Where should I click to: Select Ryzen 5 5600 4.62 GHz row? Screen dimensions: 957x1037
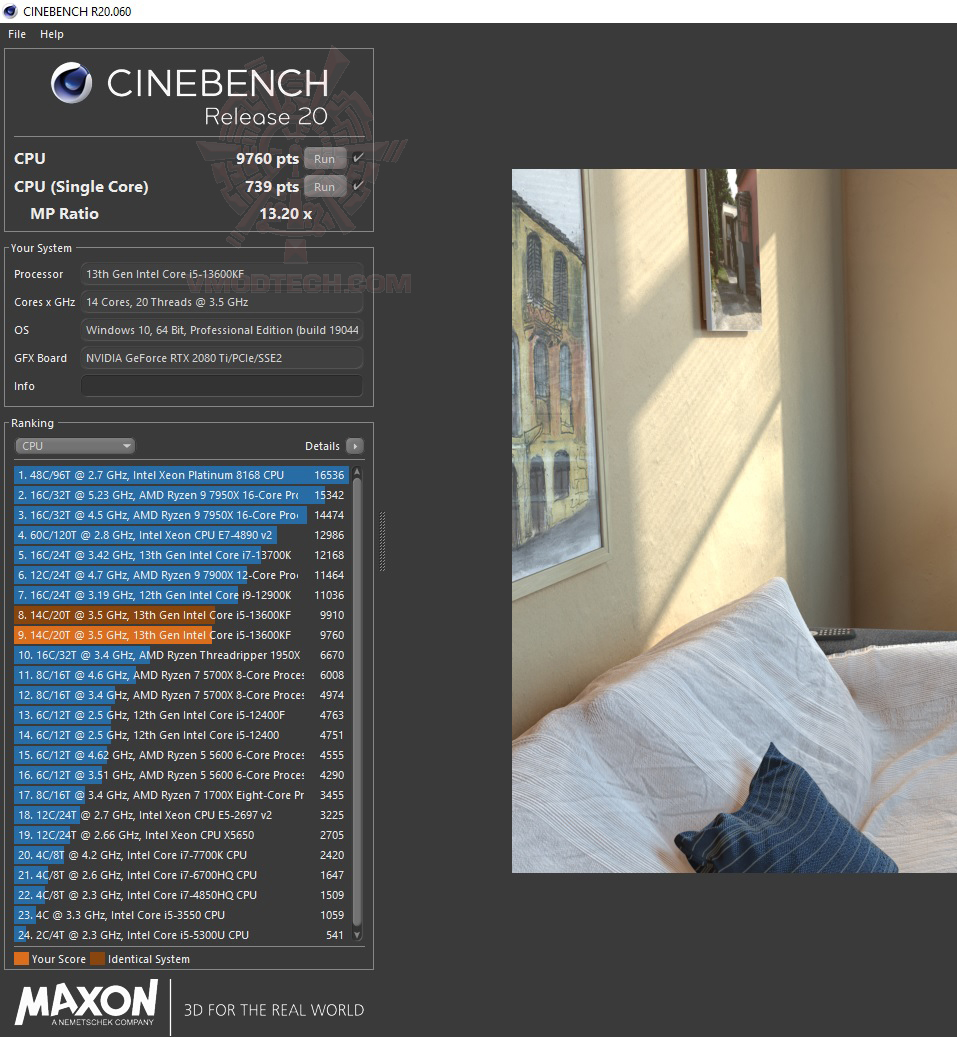181,755
